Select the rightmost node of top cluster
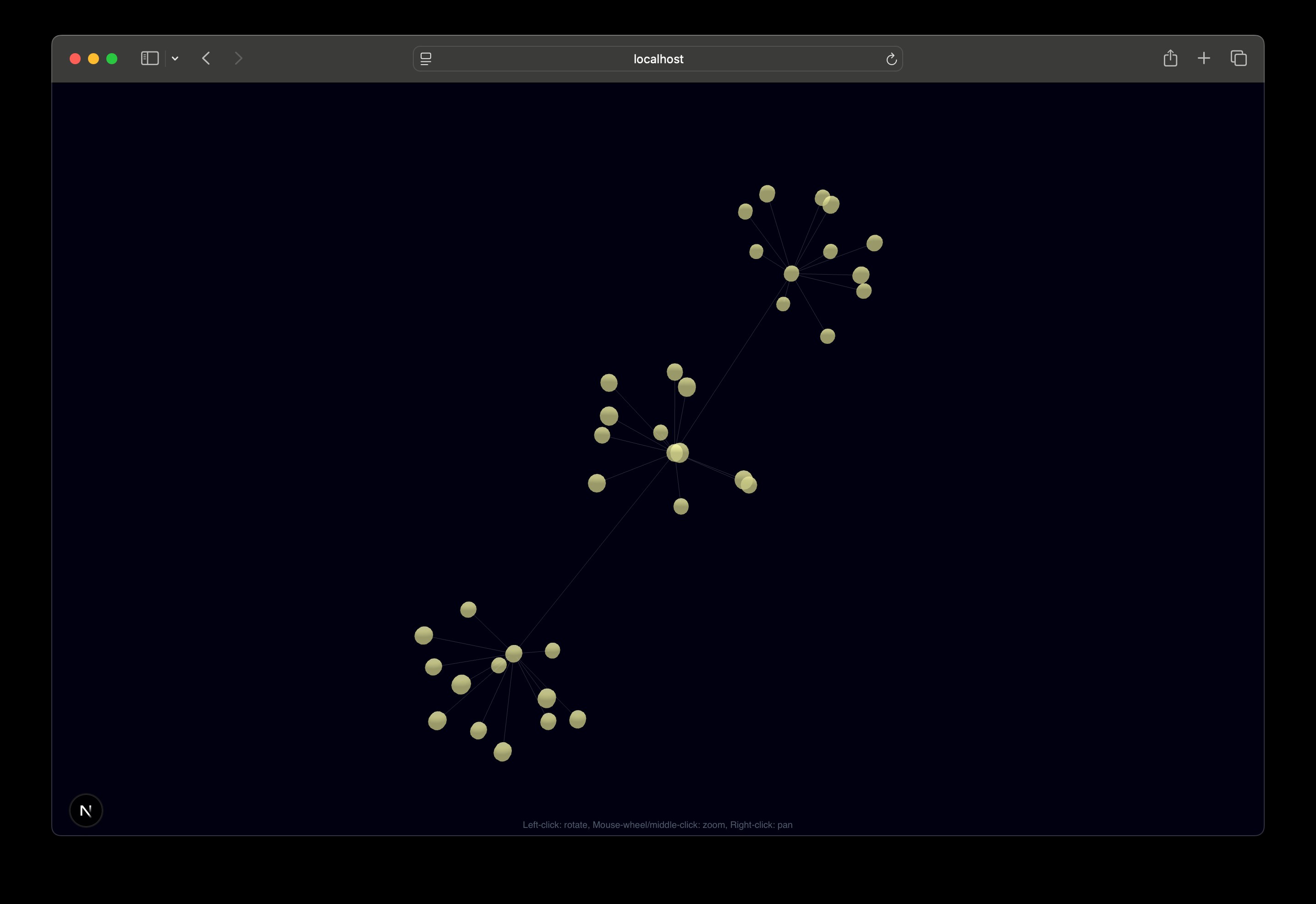 (x=874, y=243)
